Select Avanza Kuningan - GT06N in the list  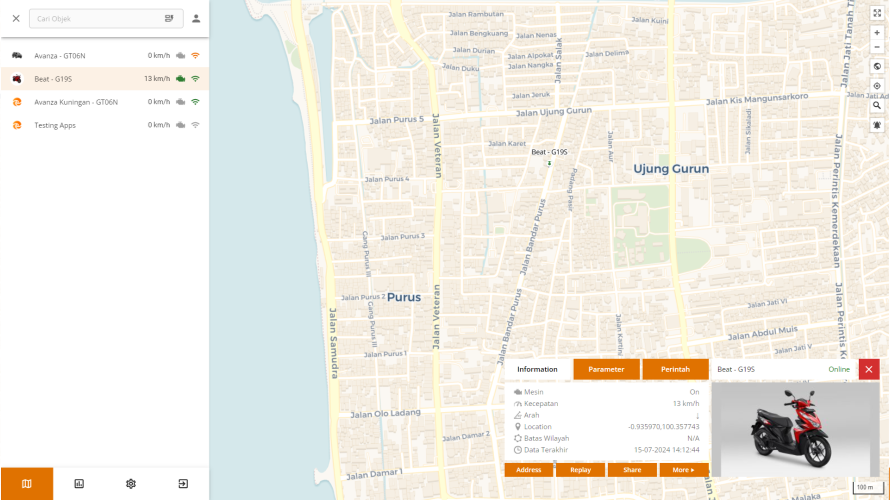click(x=76, y=102)
